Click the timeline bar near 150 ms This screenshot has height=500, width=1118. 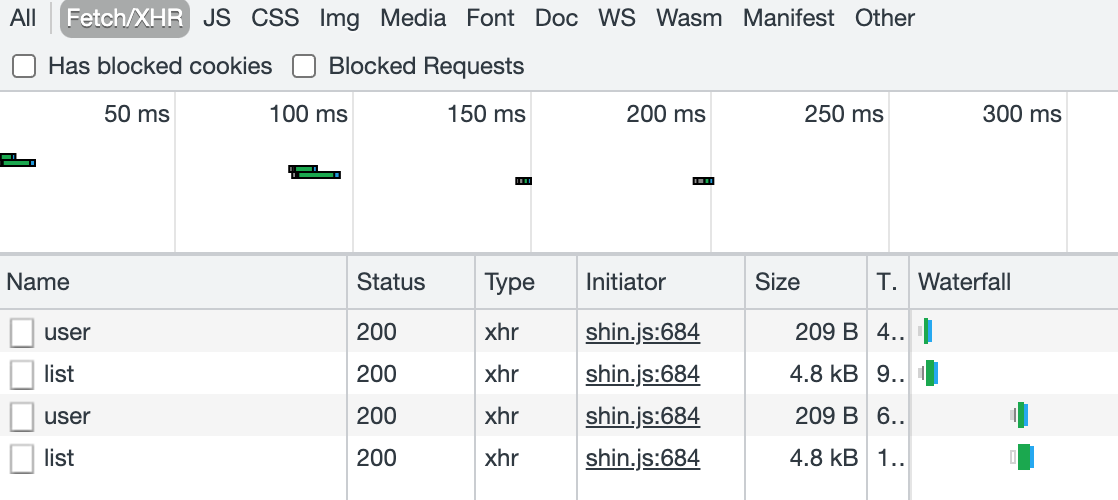pyautogui.click(x=523, y=181)
